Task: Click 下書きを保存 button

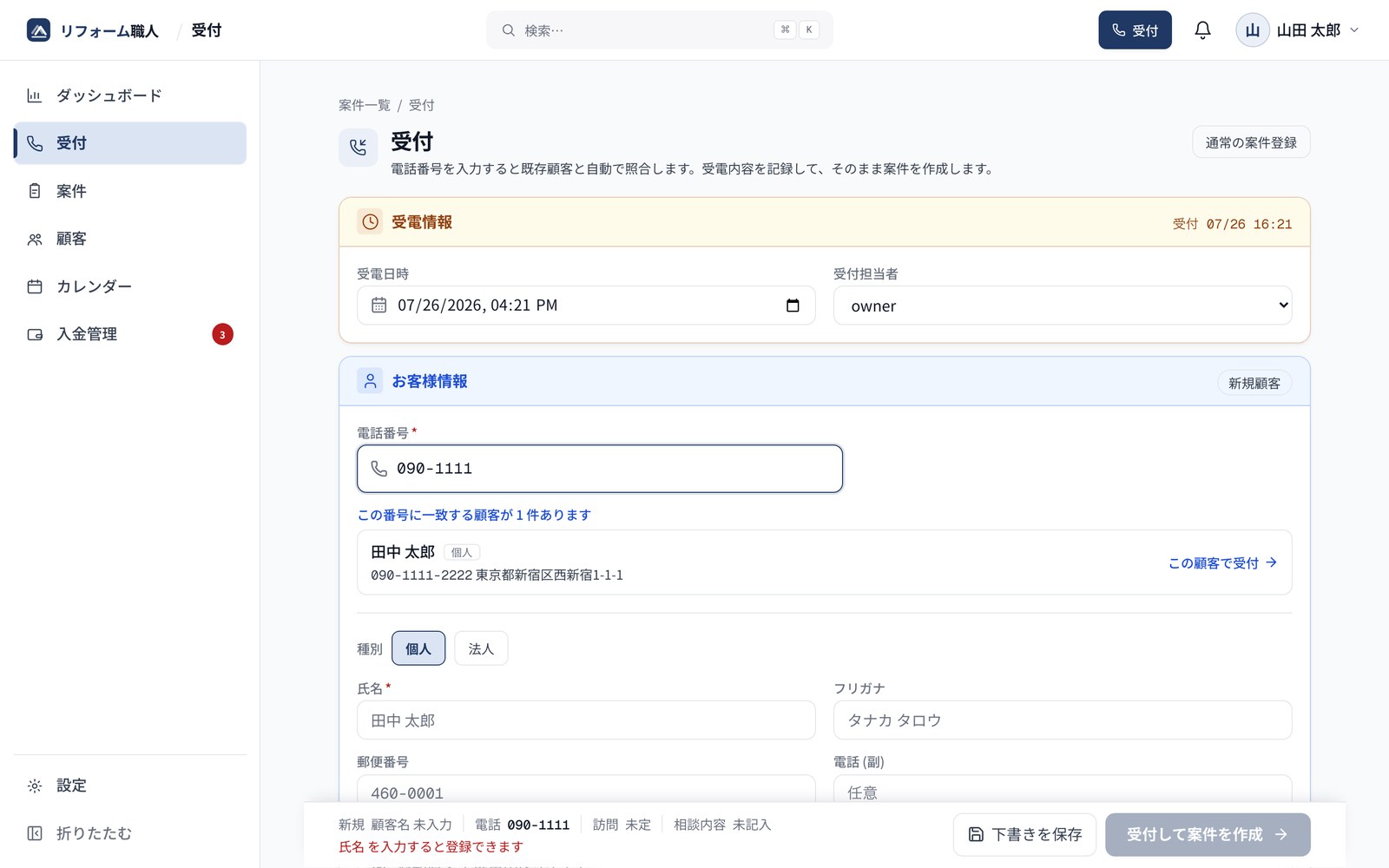Action: coord(1024,834)
